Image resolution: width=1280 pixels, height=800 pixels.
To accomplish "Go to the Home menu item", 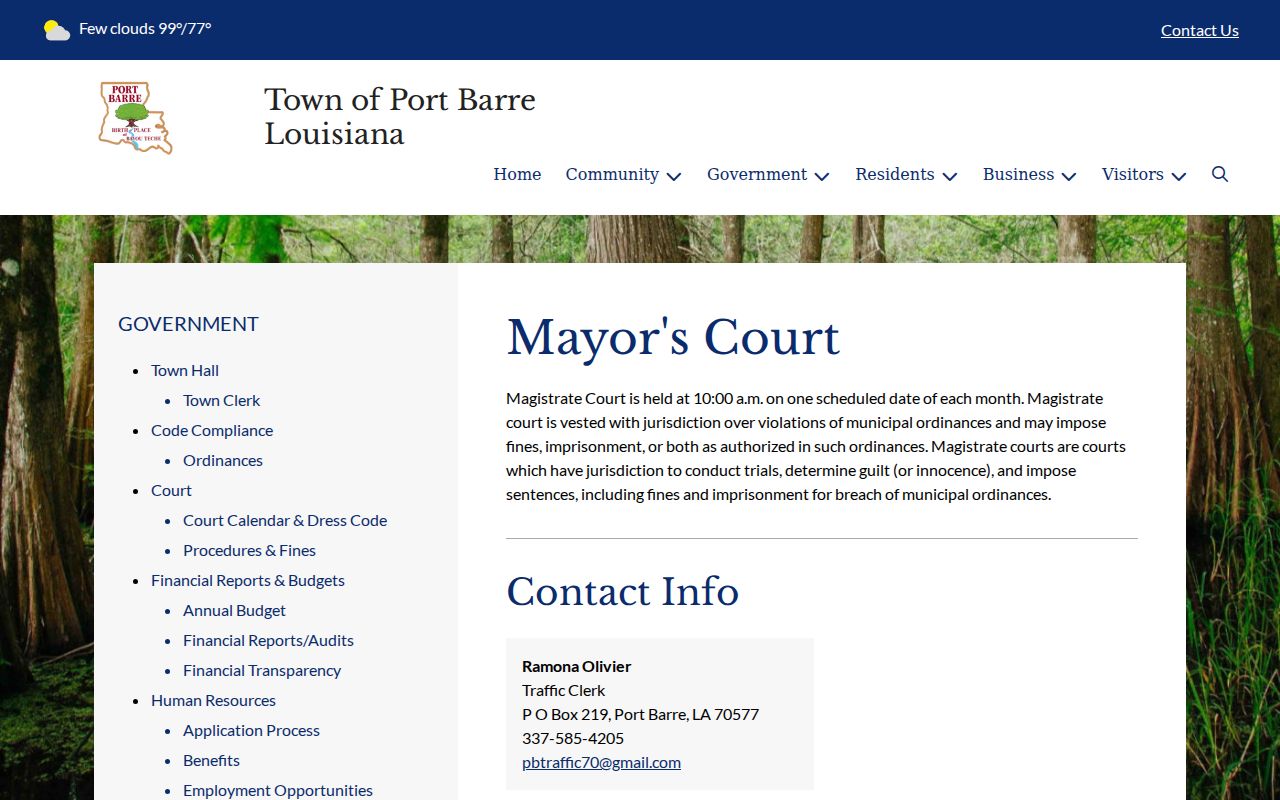I will pos(517,174).
